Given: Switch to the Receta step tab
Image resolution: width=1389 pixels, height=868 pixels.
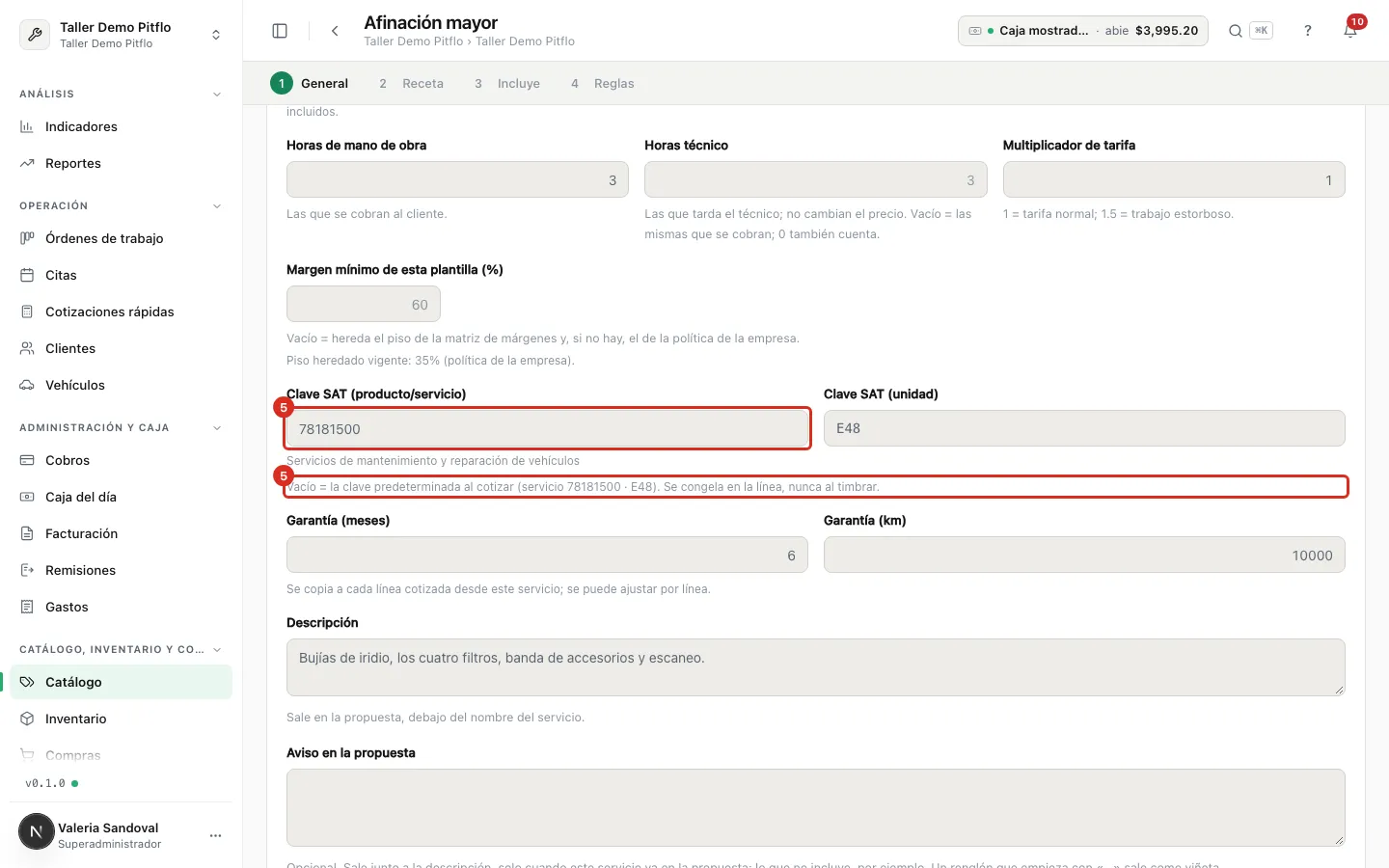Looking at the screenshot, I should click(x=411, y=83).
